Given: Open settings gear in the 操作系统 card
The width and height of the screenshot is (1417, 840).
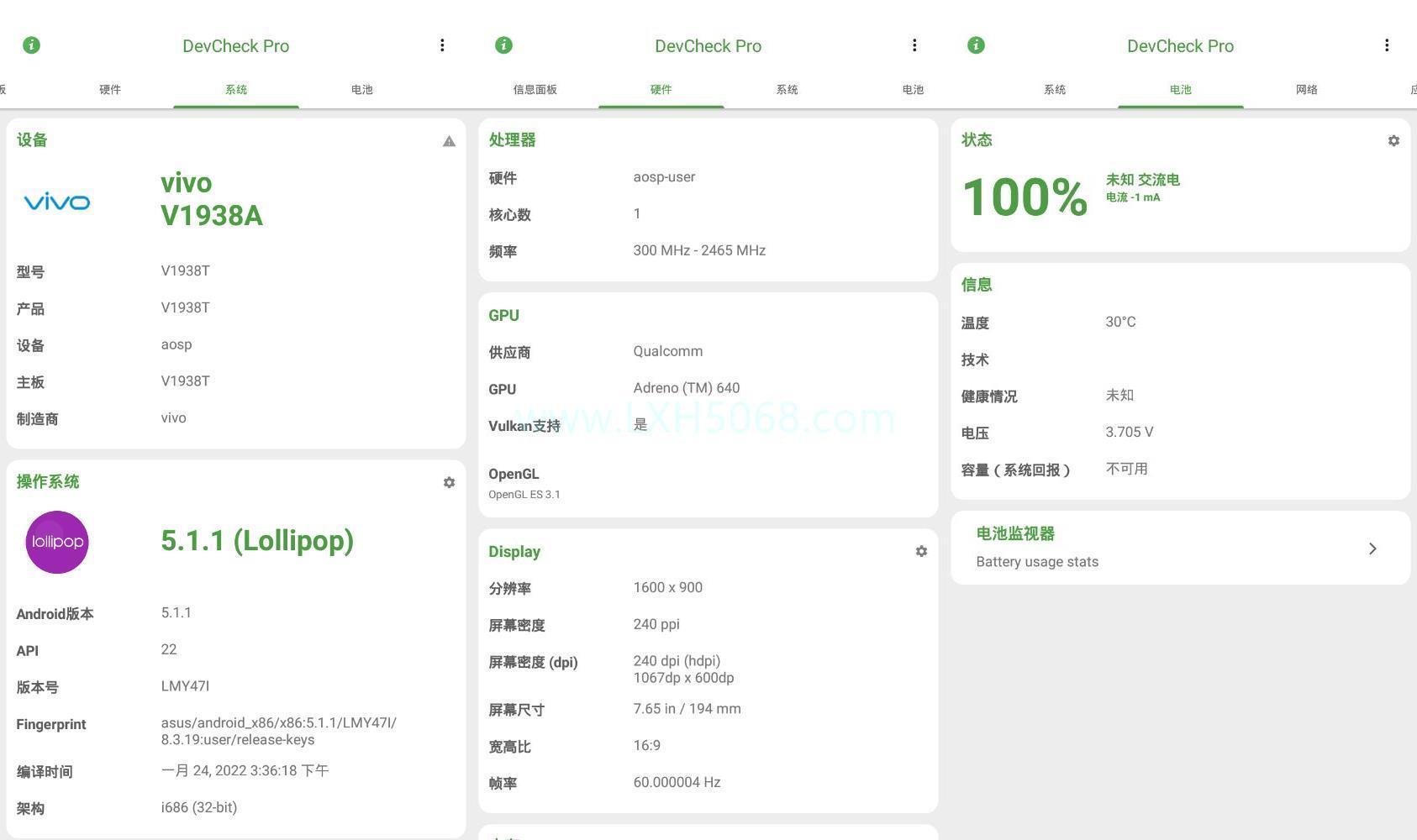Looking at the screenshot, I should [x=449, y=482].
